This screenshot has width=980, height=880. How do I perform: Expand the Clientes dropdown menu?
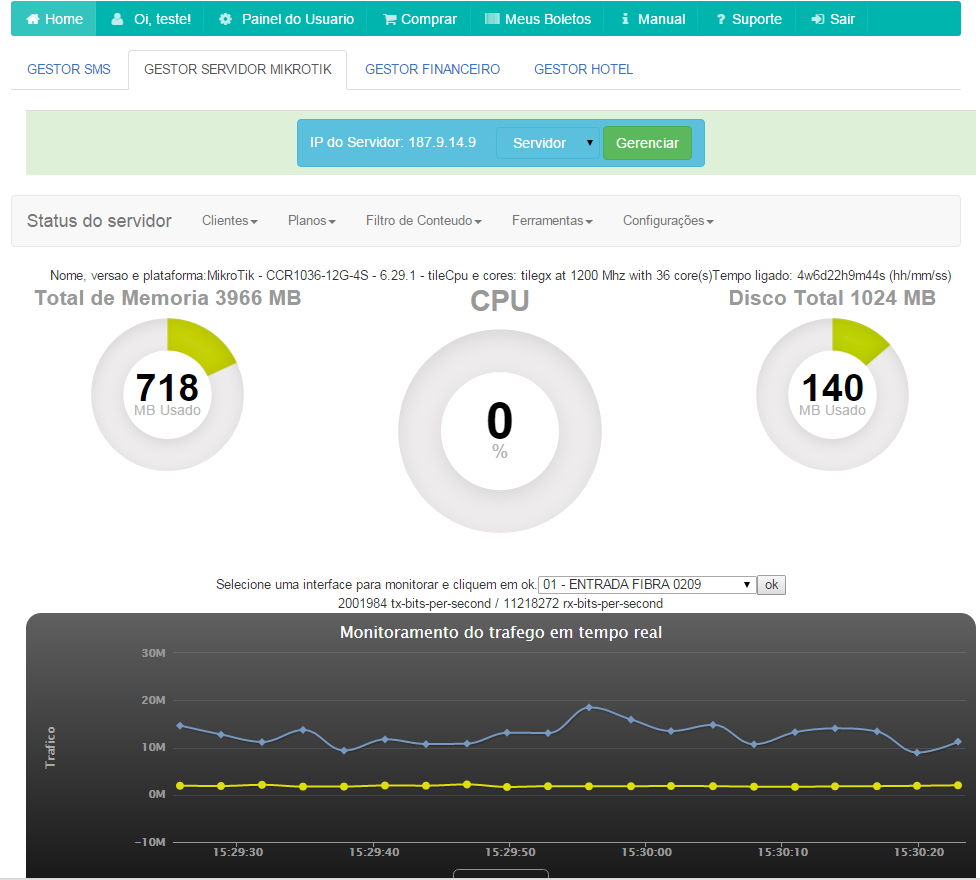pos(229,221)
